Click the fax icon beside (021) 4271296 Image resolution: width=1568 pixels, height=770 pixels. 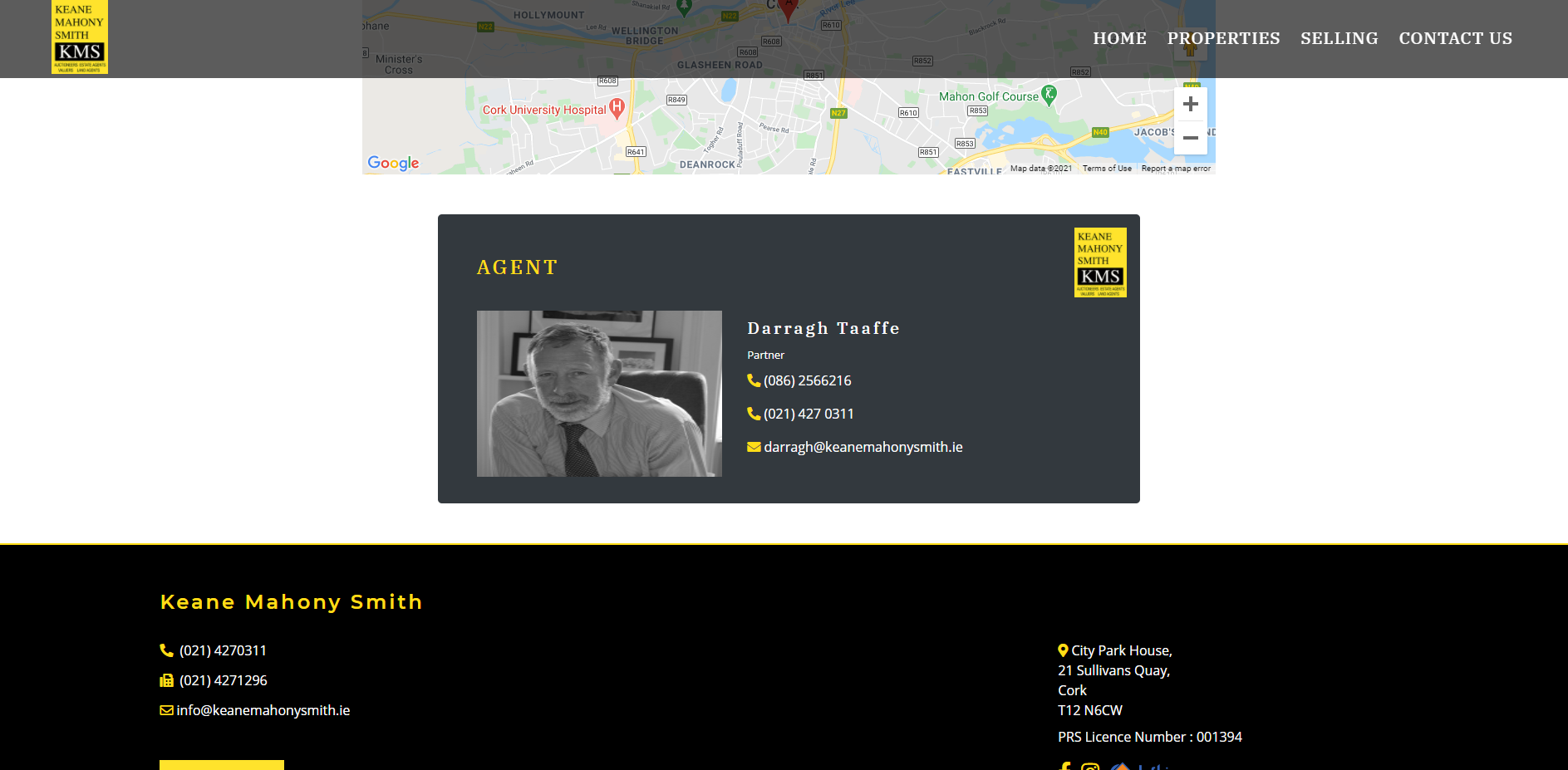(x=166, y=680)
